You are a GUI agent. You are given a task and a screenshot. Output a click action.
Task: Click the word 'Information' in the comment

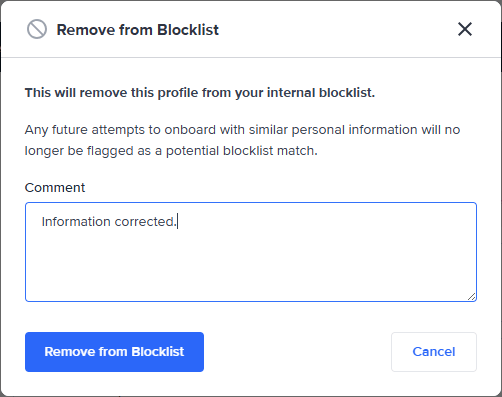[76, 222]
